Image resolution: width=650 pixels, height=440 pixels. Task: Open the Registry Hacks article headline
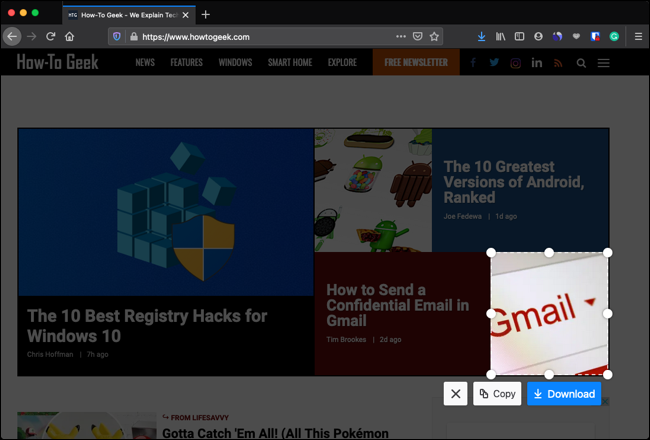[147, 326]
